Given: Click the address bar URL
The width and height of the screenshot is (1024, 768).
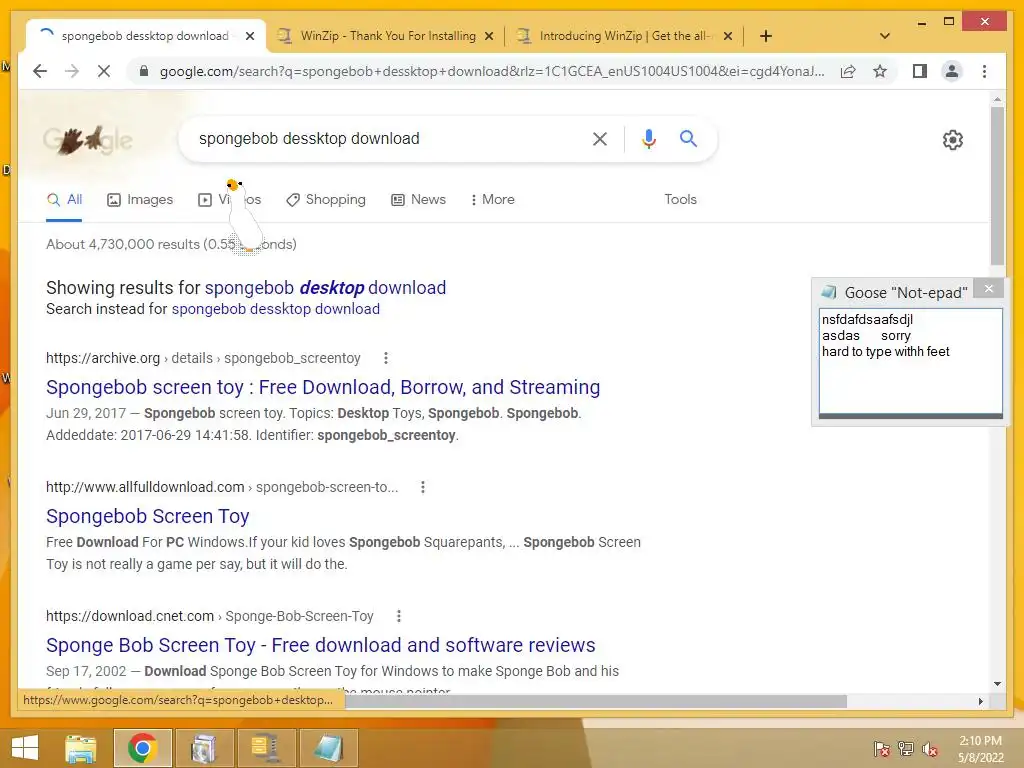Looking at the screenshot, I should pyautogui.click(x=491, y=71).
